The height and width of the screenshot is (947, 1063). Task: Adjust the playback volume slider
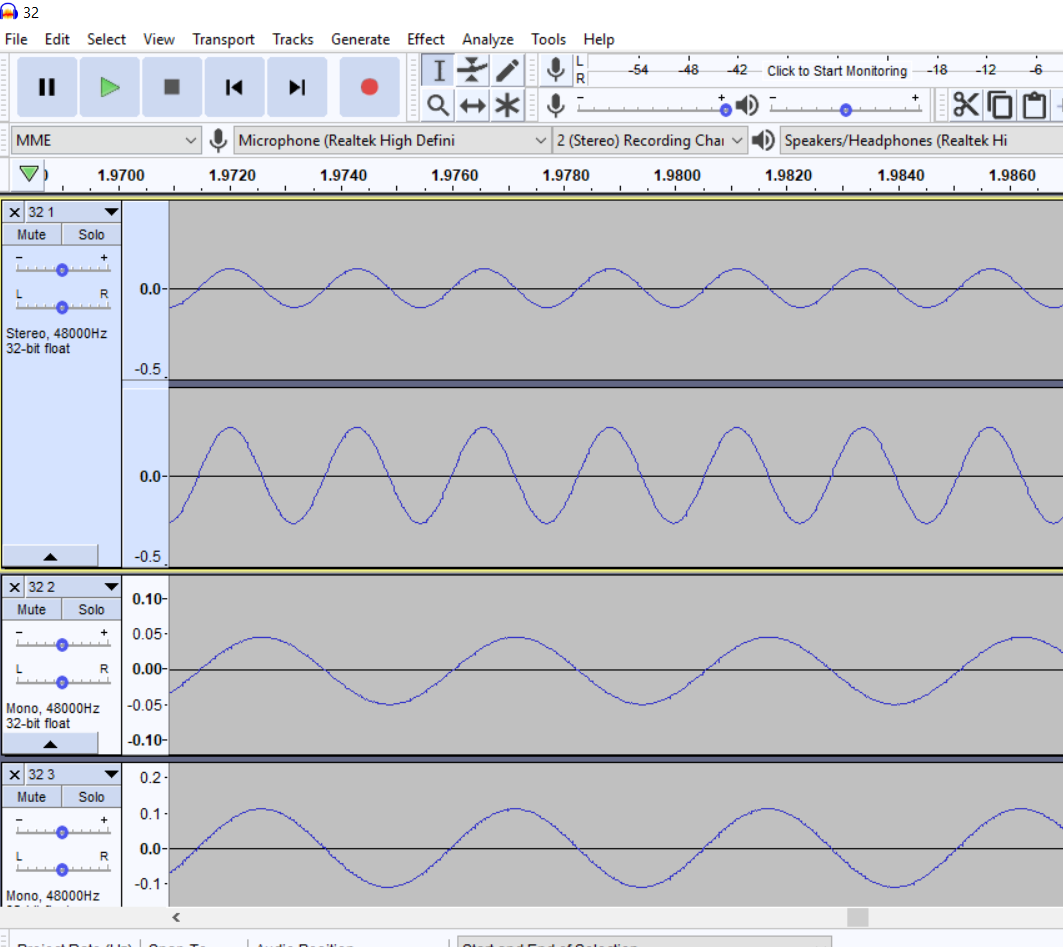845,108
